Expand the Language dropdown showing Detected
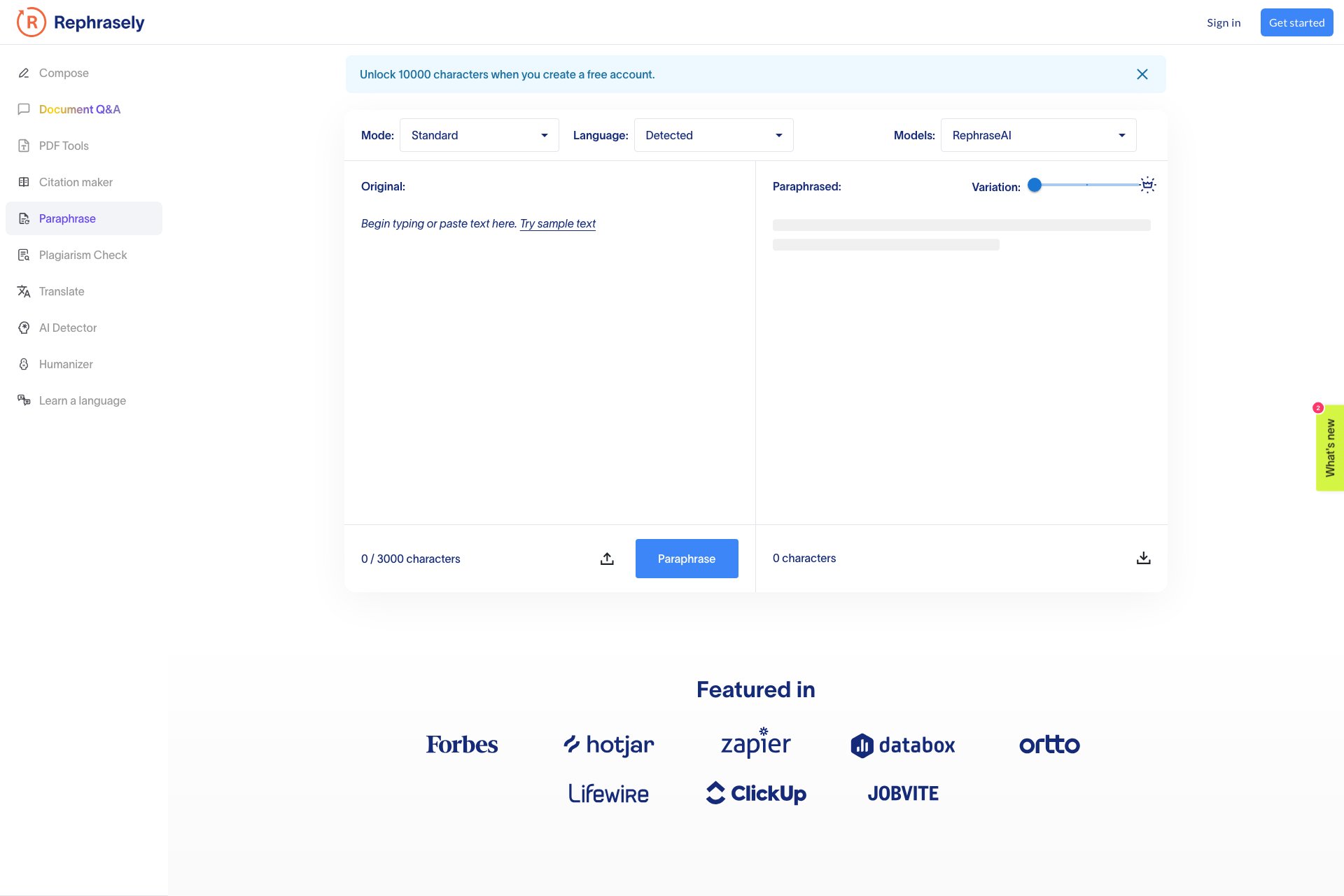This screenshot has width=1344, height=896. point(713,135)
